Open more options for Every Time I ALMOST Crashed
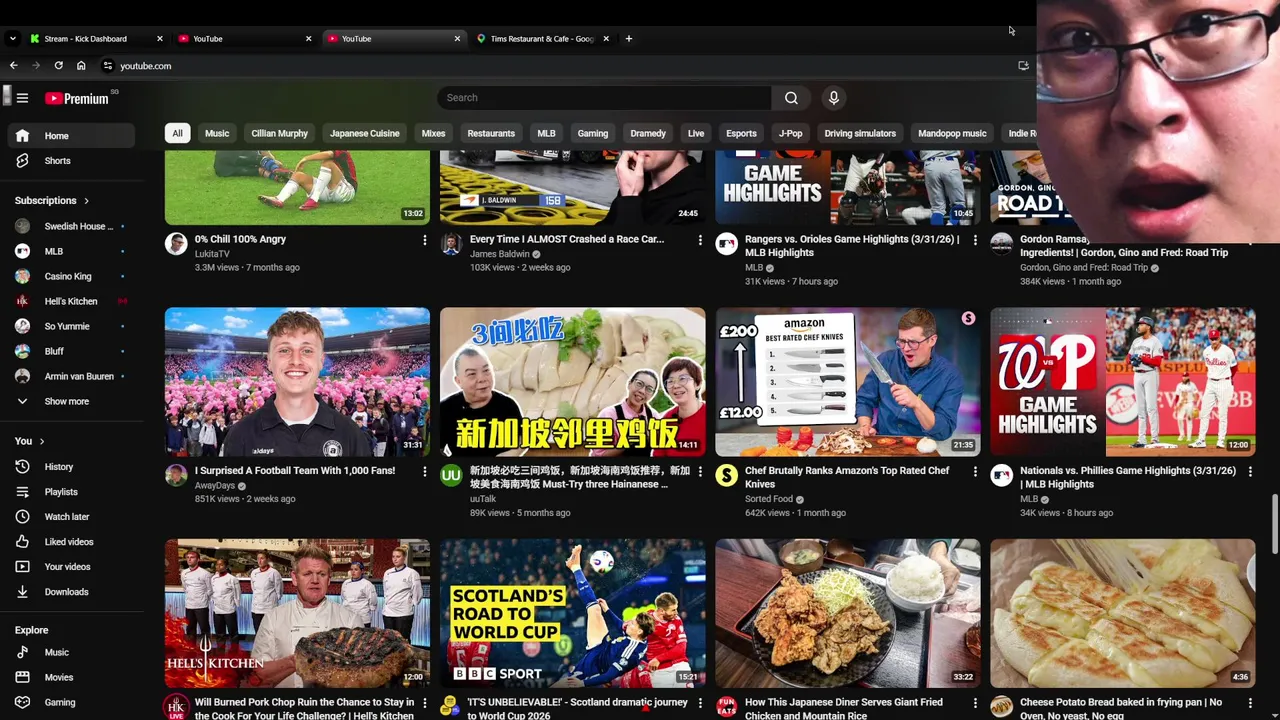The width and height of the screenshot is (1280, 720). coord(699,240)
